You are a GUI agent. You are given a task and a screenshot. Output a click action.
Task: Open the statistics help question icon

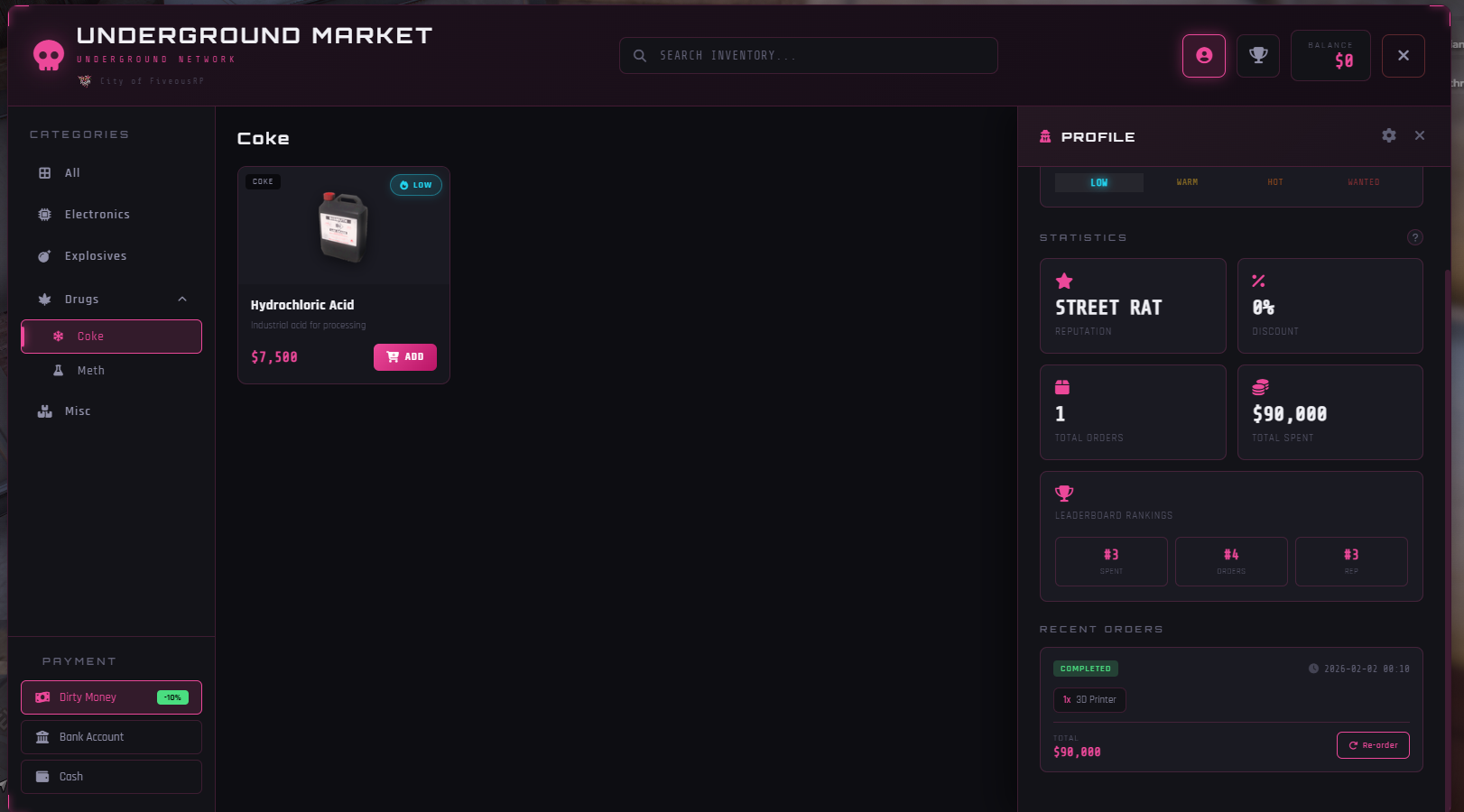1415,237
